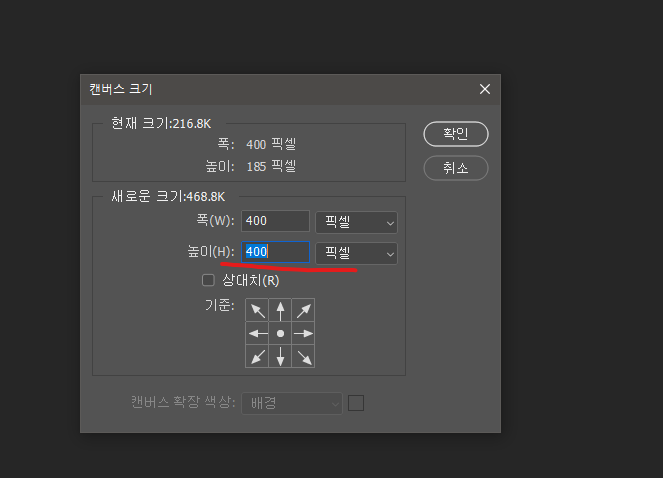Enable the 상대치(R) relative checkbox
The height and width of the screenshot is (478, 663).
[208, 280]
